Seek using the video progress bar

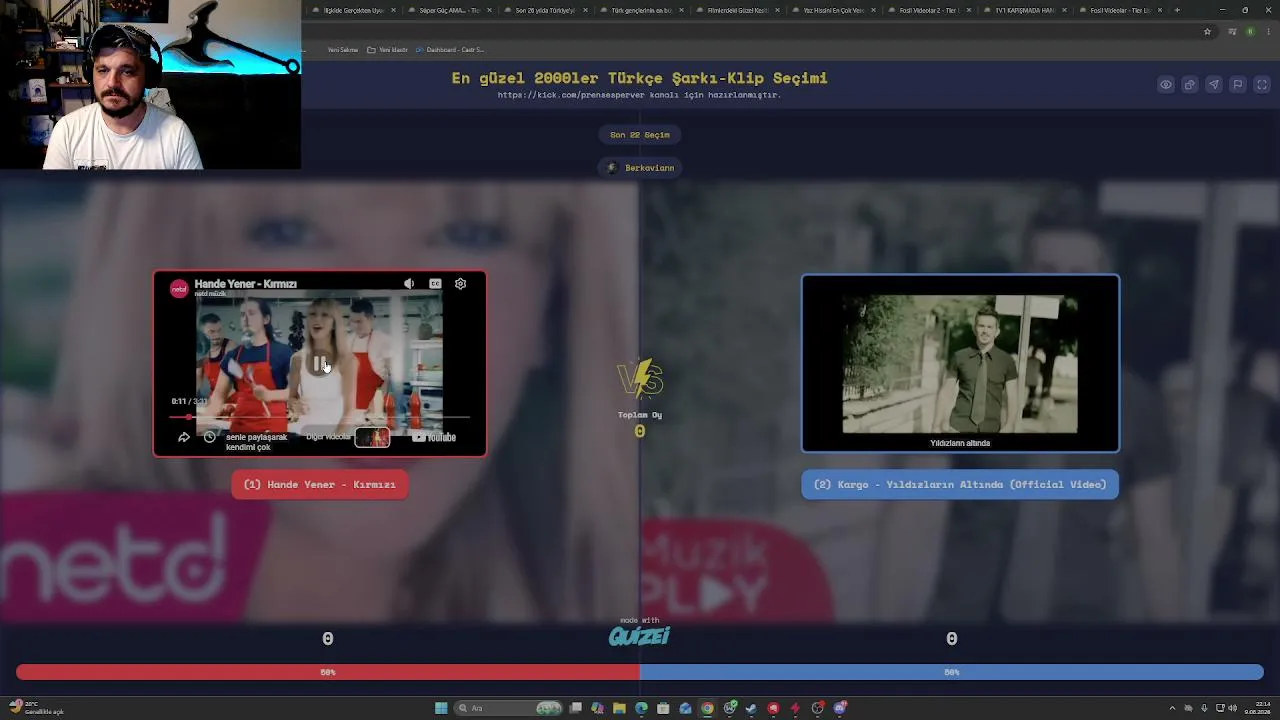[320, 416]
